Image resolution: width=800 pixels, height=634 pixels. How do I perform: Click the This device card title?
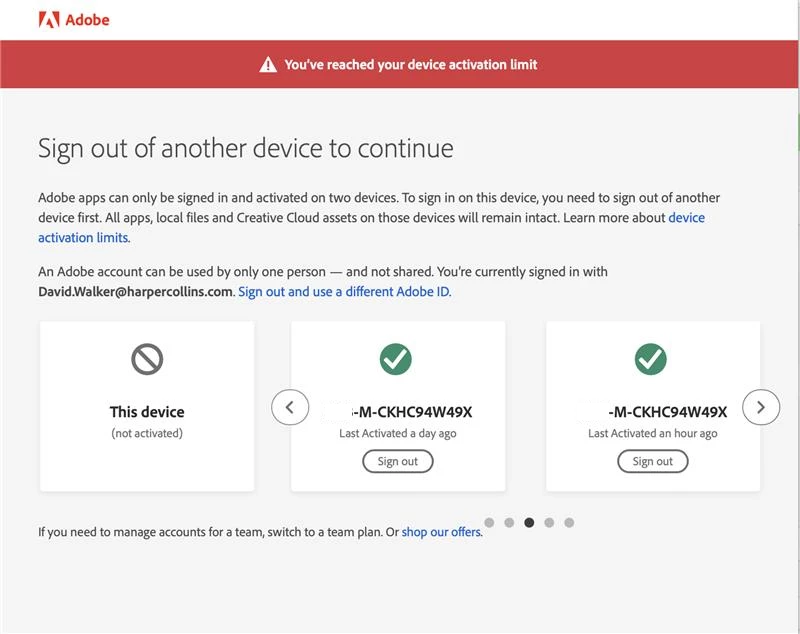click(147, 412)
